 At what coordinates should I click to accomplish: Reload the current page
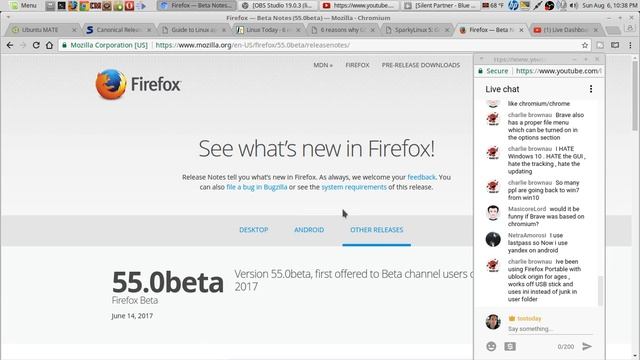click(36, 45)
